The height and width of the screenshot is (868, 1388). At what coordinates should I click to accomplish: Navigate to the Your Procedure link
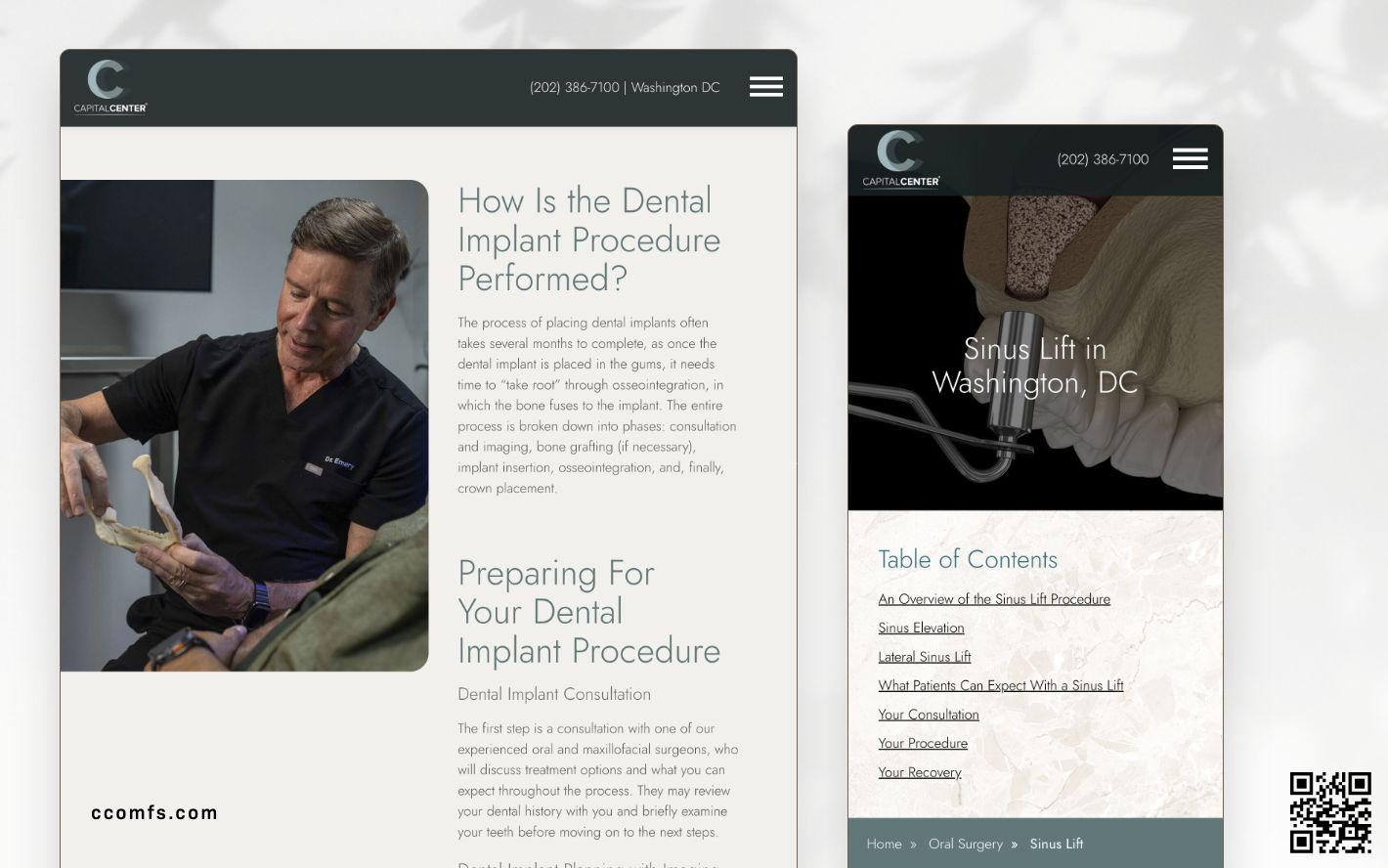922,743
